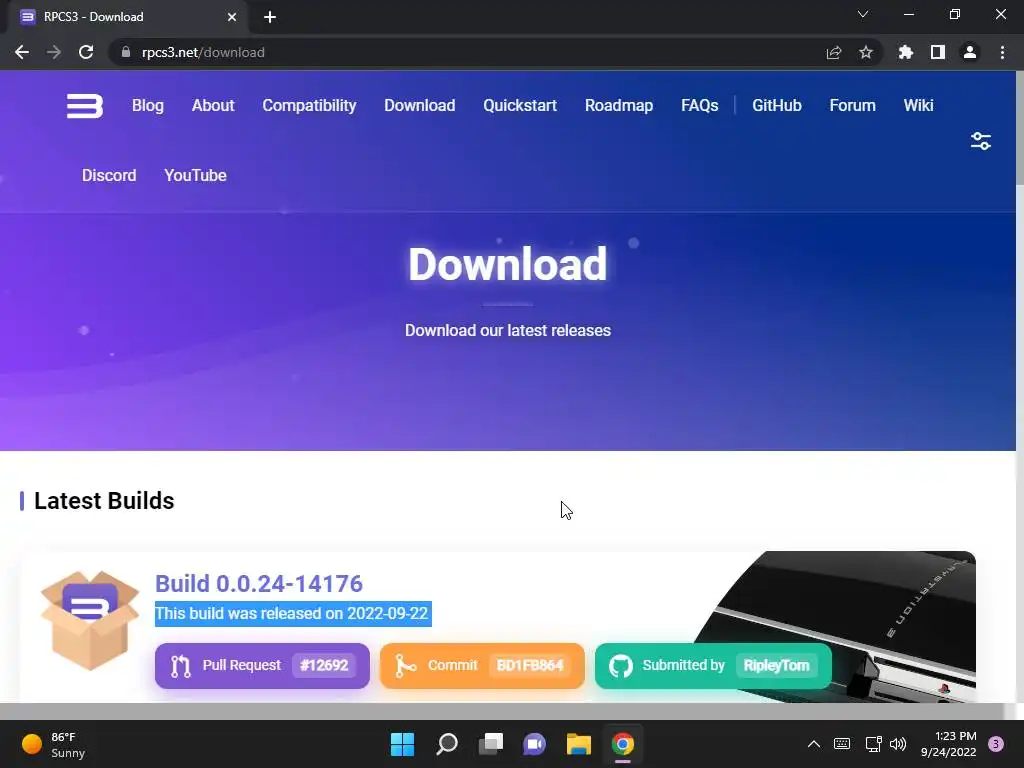Click touch keyboard tray icon
This screenshot has width=1024, height=768.
tap(842, 744)
